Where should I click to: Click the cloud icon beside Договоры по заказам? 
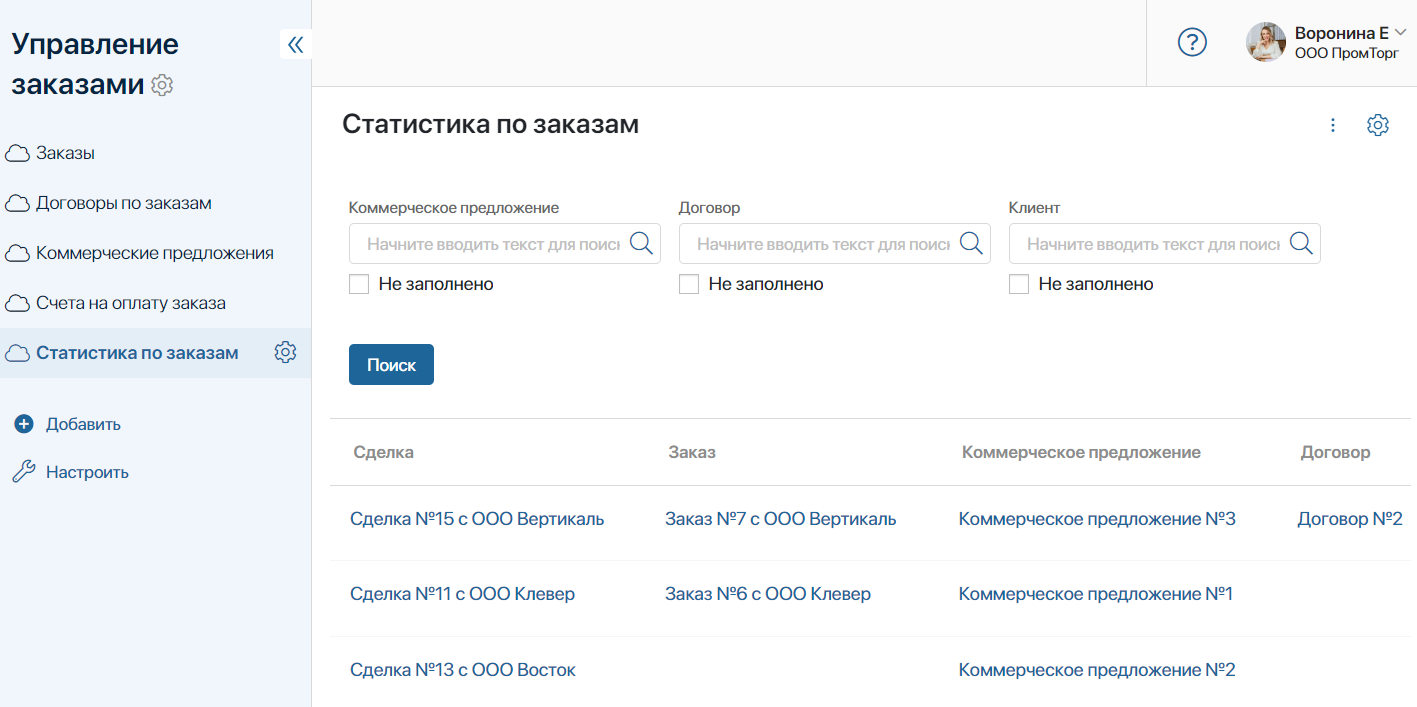17,204
